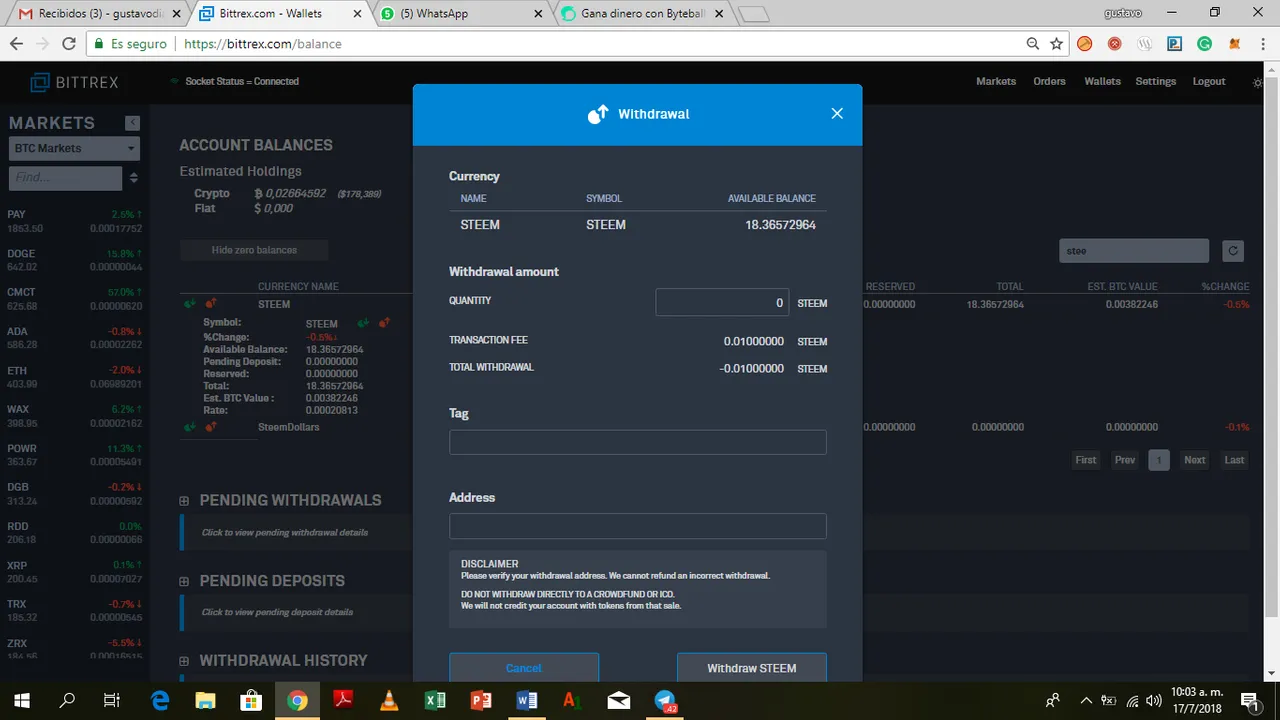Select page 1 in pagination
The image size is (1280, 720).
click(1159, 460)
